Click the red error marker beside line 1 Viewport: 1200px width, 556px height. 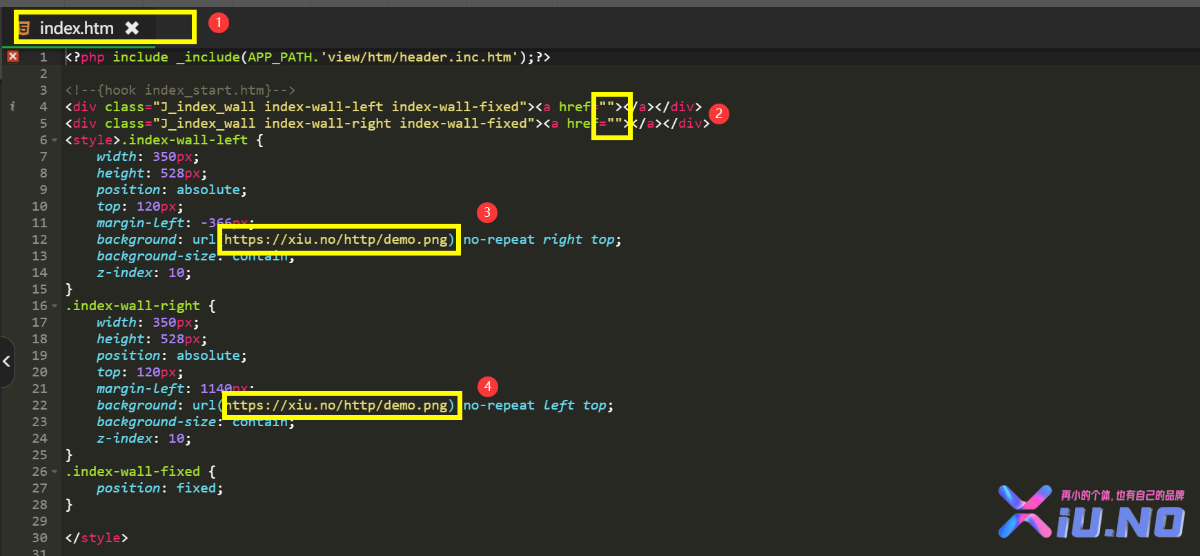[x=13, y=57]
